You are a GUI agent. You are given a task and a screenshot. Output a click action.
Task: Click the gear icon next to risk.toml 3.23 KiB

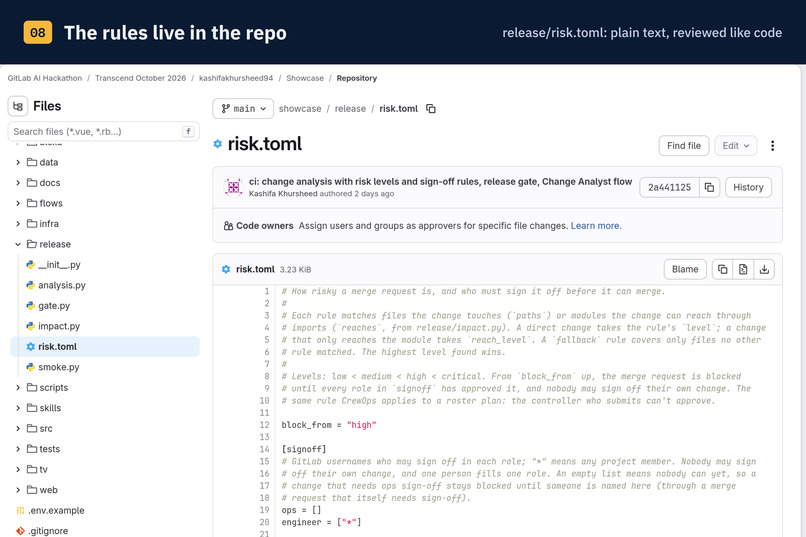click(226, 269)
